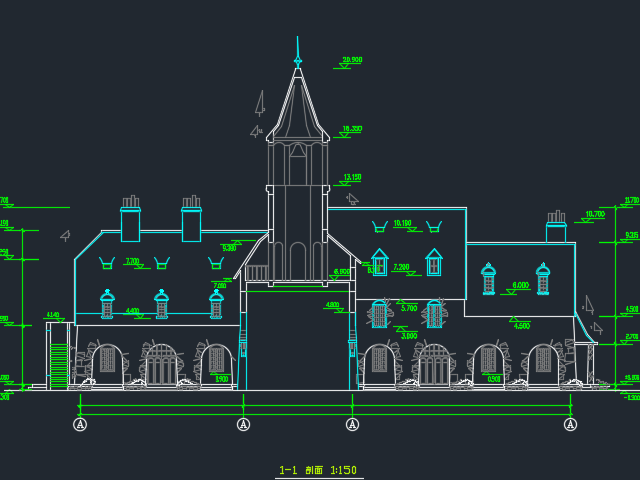
Task: Select the 6.000 elevation label
Action: pyautogui.click(x=520, y=285)
